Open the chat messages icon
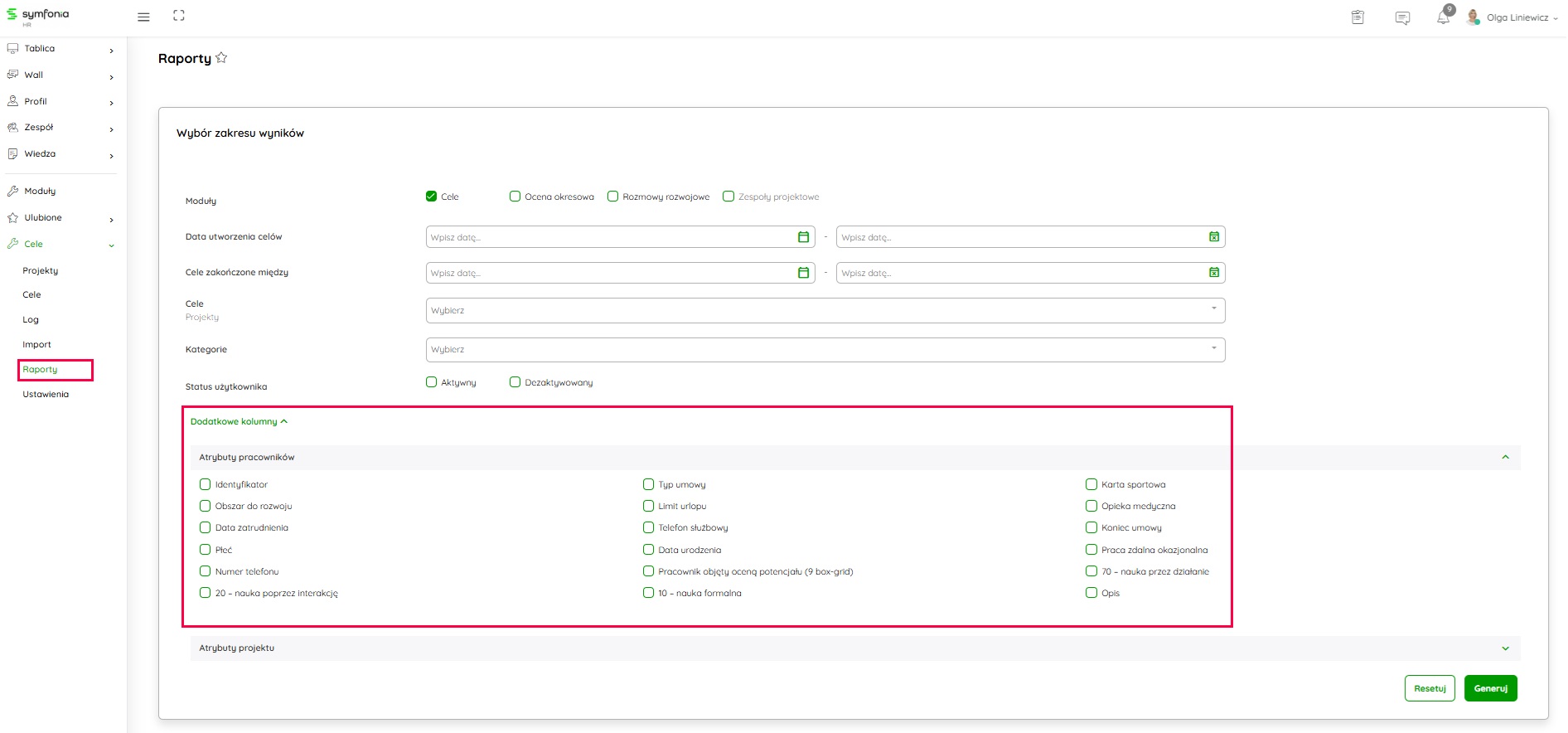Viewport: 1568px width, 733px height. tap(1402, 17)
